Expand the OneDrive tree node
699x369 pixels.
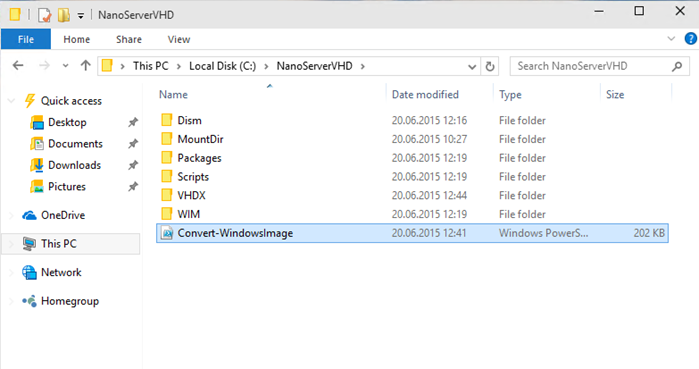11,215
